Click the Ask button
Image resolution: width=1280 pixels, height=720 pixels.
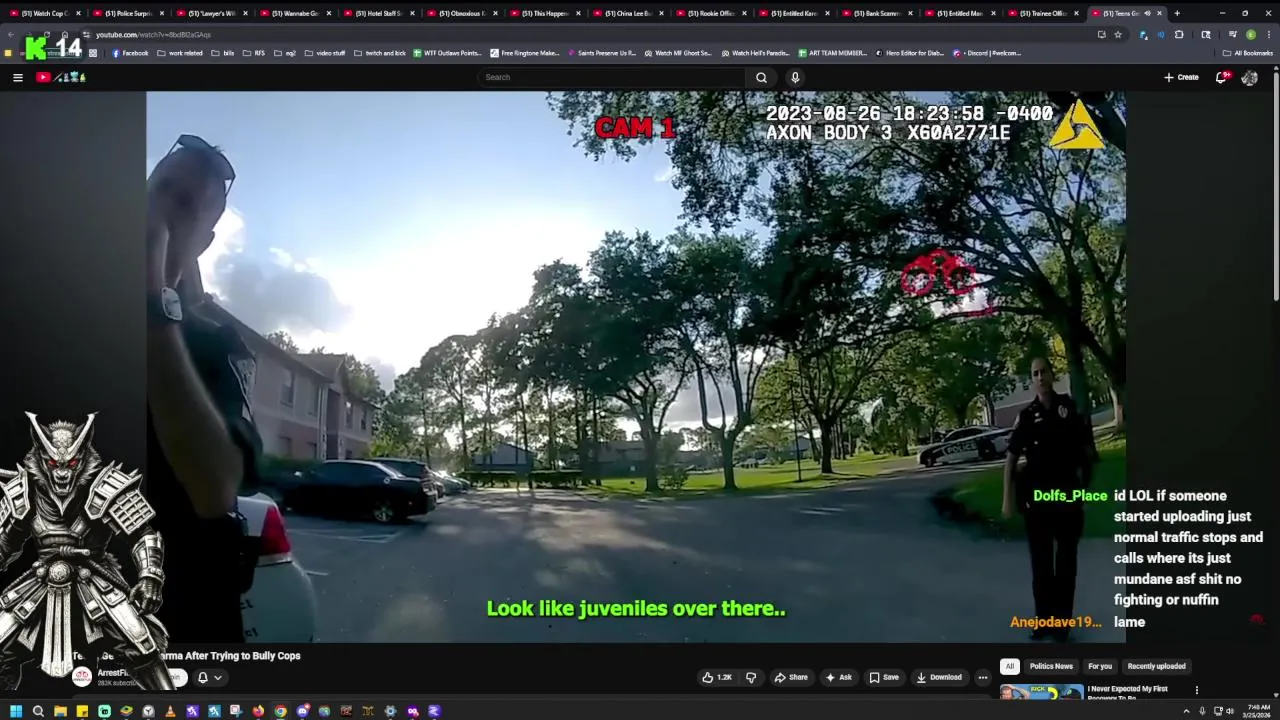[x=838, y=677]
